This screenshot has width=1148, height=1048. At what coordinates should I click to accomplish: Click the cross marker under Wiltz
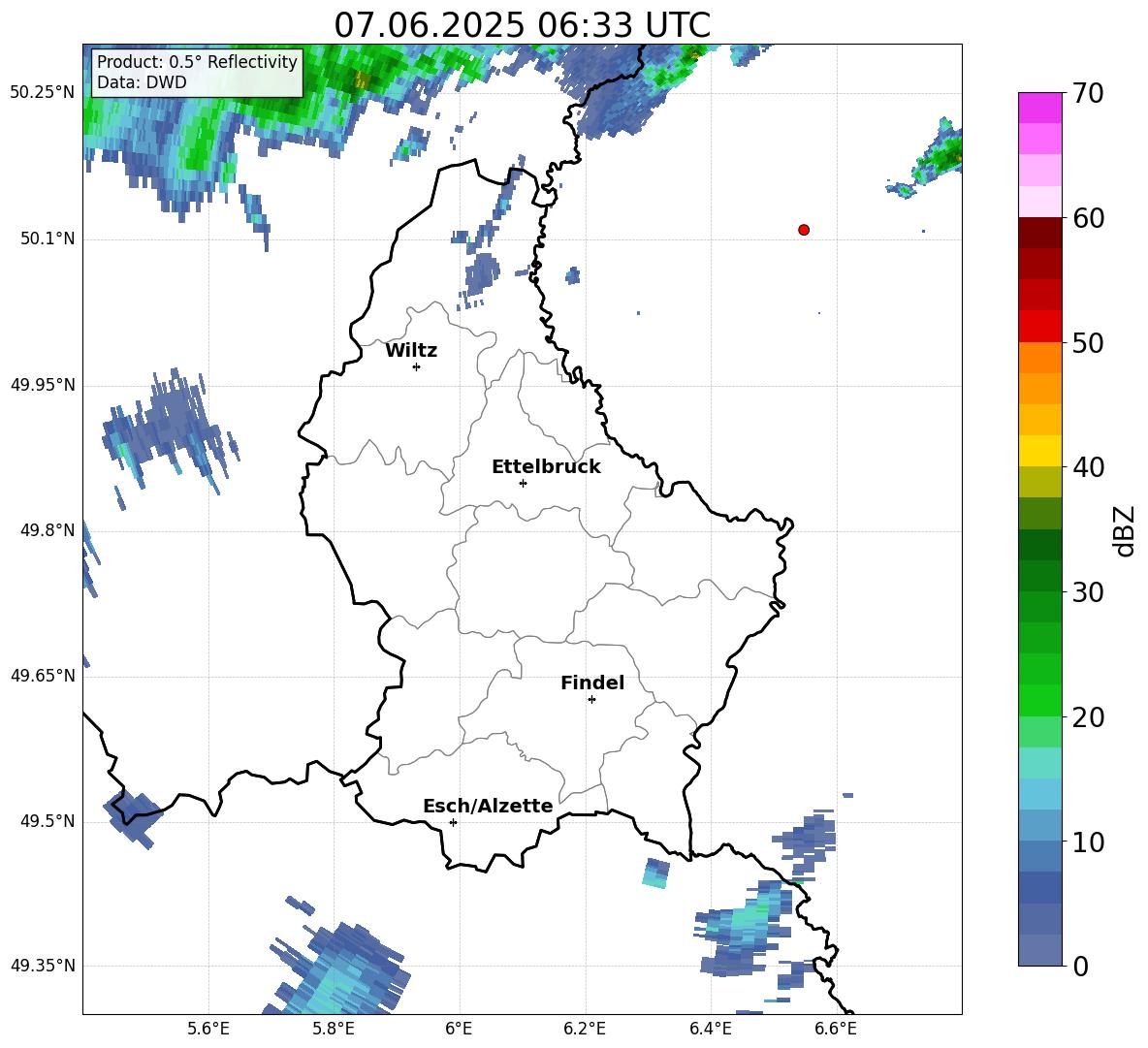(x=417, y=366)
